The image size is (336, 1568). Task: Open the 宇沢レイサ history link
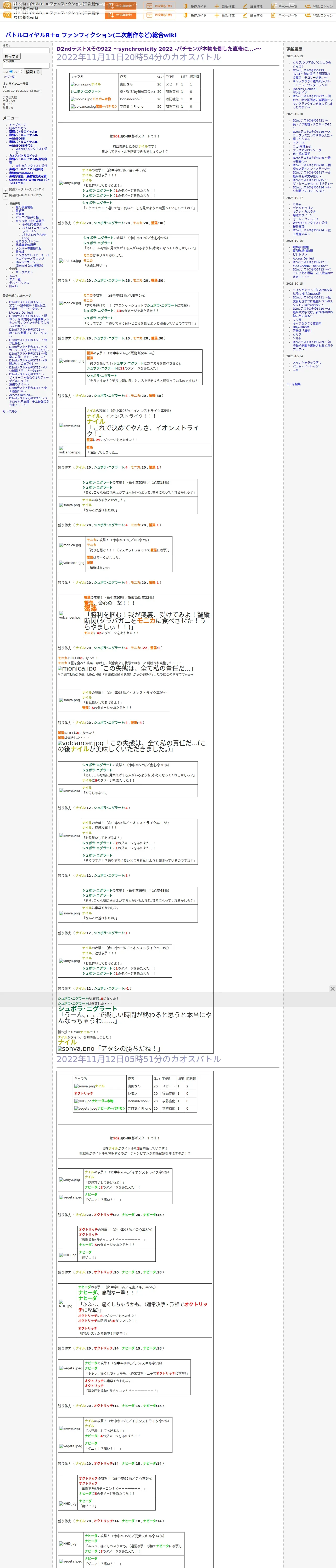(x=300, y=93)
